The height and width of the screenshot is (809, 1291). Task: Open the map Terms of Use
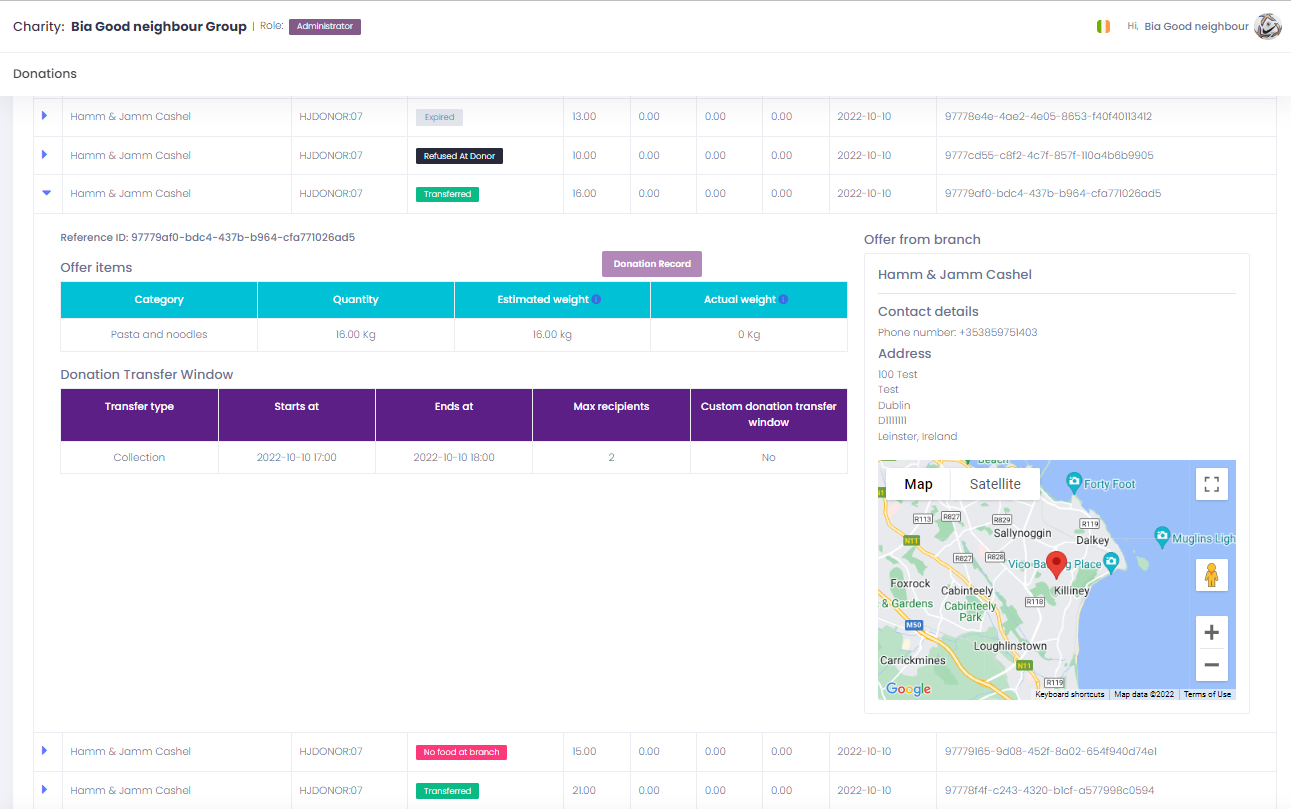[1207, 694]
